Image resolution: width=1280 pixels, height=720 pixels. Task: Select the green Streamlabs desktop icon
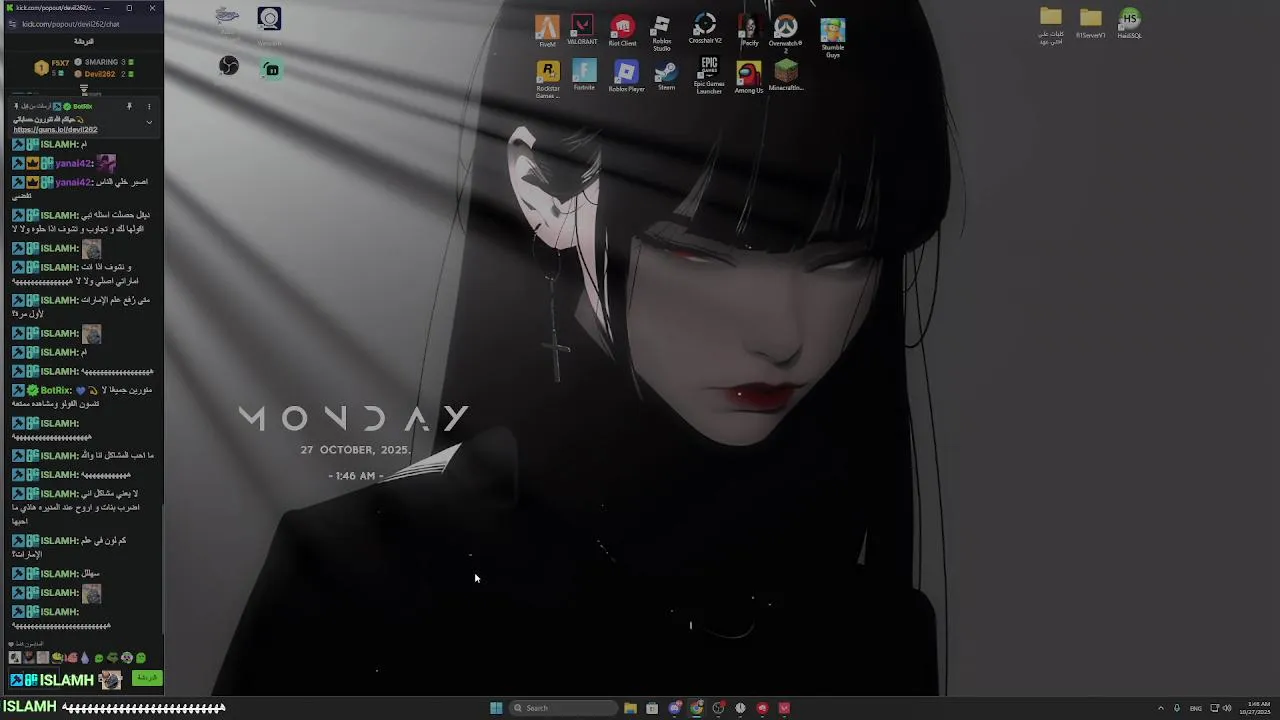(271, 68)
